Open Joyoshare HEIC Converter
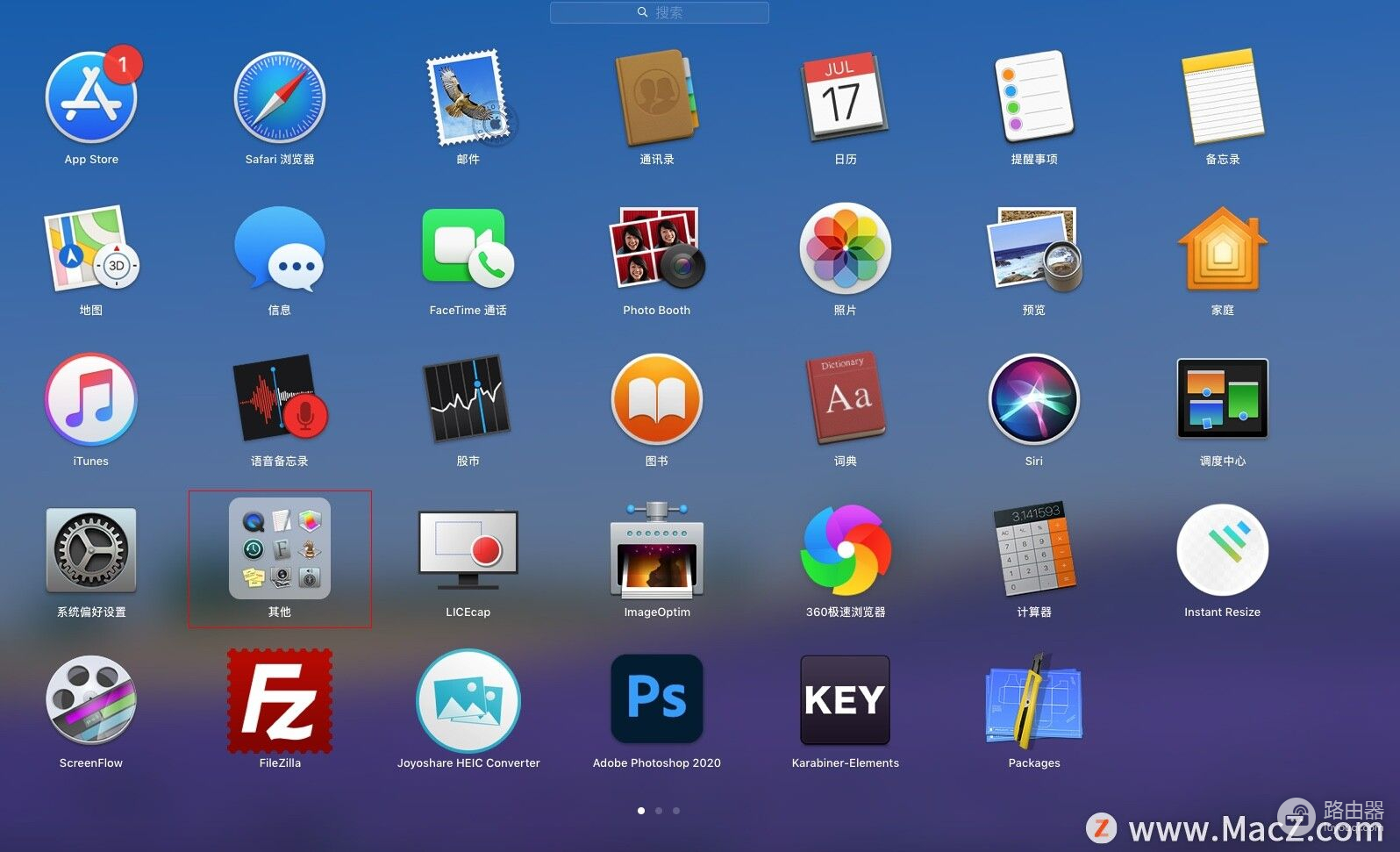The height and width of the screenshot is (852, 1400). coord(468,701)
